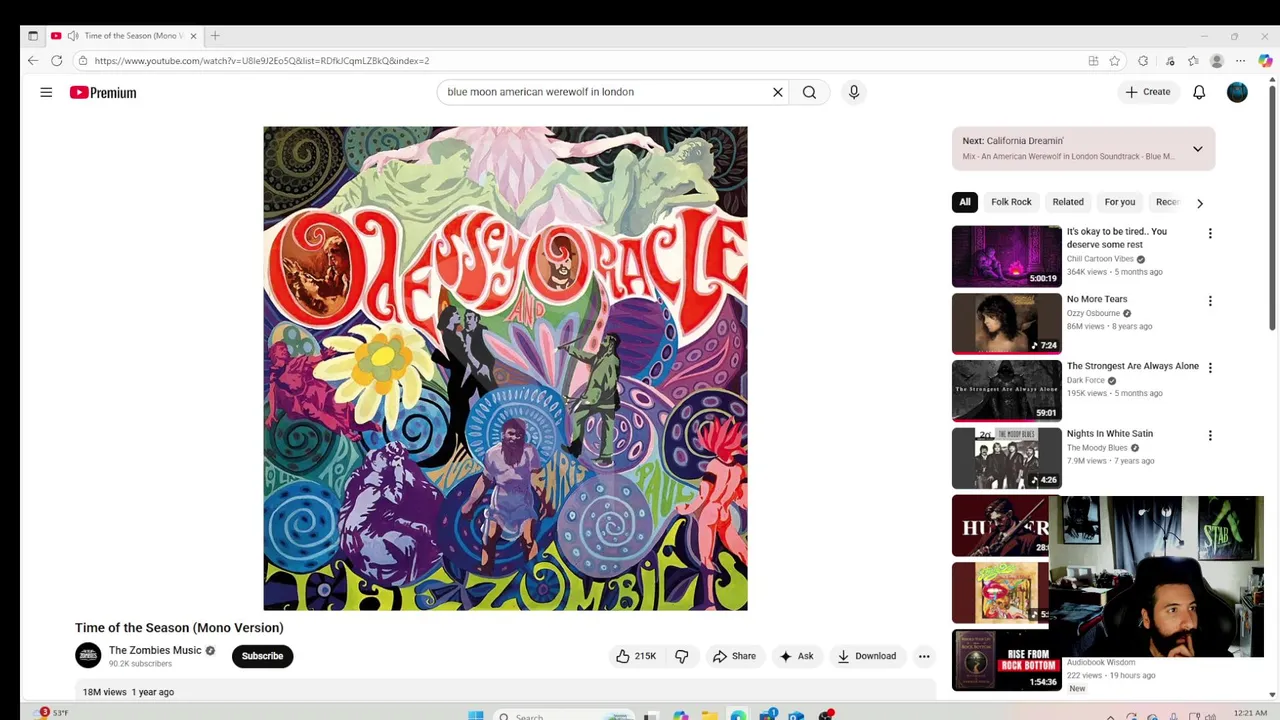1280x720 pixels.
Task: Mute tab via speaker icon on tab
Action: click(x=73, y=36)
